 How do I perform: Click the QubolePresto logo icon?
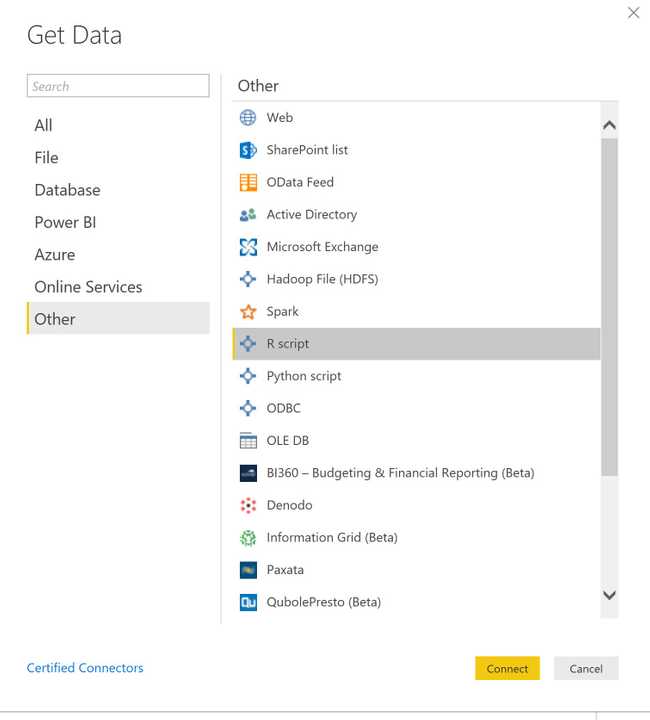click(248, 602)
